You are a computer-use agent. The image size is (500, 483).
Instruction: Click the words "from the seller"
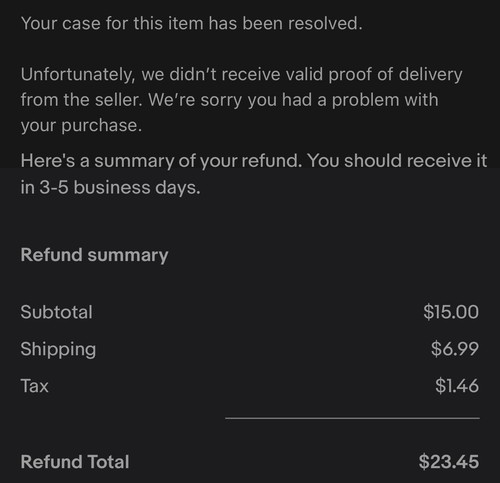point(81,100)
